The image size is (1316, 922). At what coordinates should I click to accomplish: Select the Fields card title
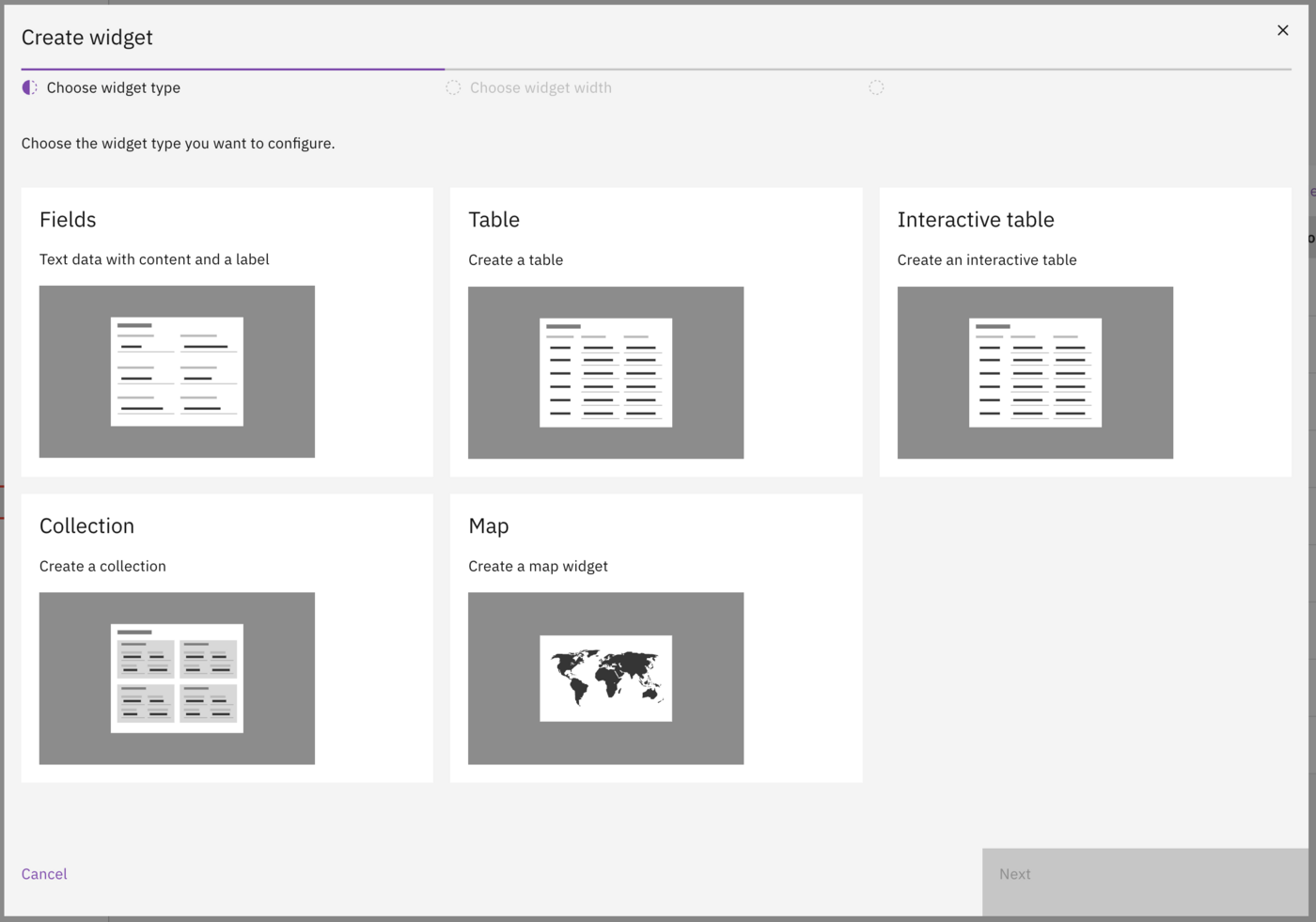[x=68, y=220]
